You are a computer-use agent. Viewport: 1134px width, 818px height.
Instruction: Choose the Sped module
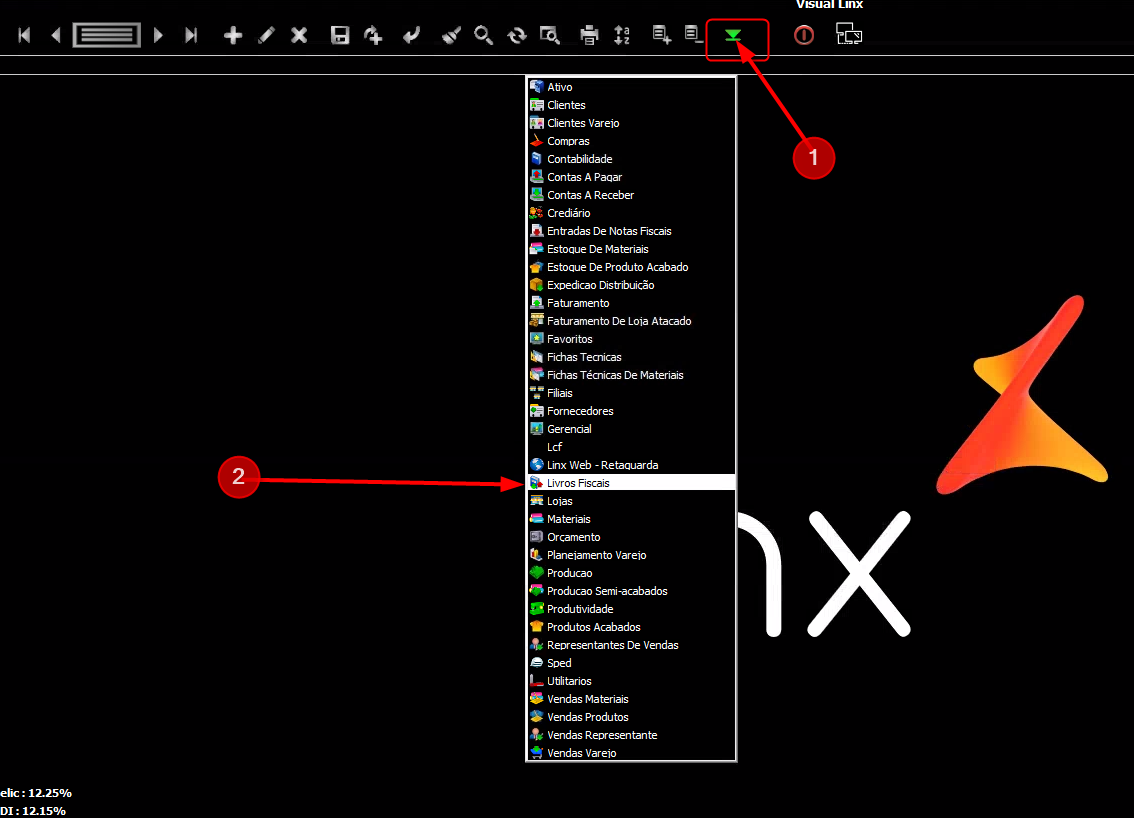(631, 663)
